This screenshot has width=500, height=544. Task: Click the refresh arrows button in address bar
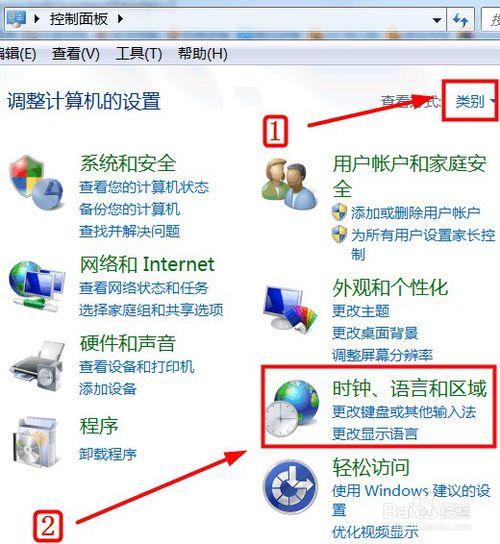[460, 20]
